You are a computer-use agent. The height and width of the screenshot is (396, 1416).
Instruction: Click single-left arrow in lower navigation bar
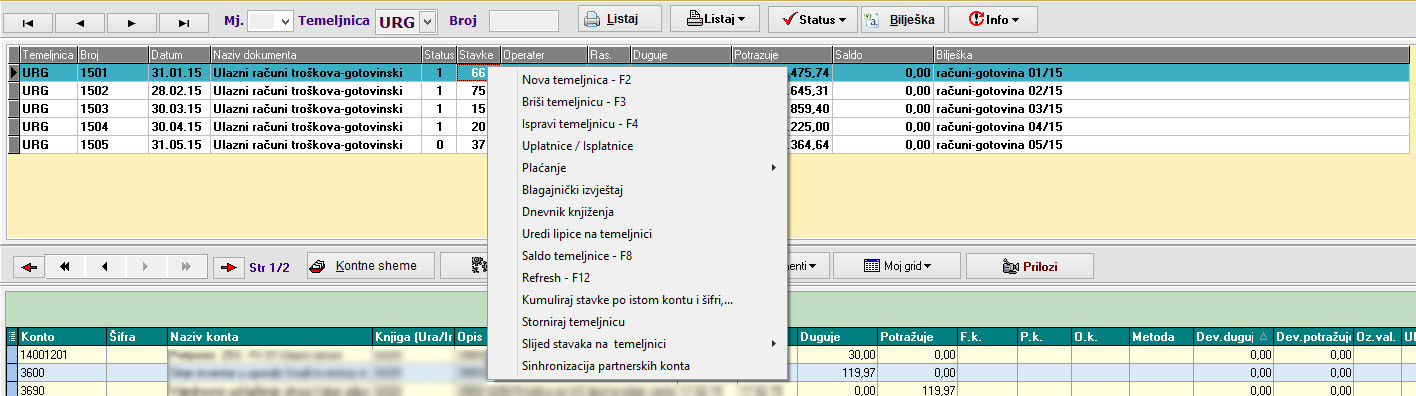coord(105,267)
